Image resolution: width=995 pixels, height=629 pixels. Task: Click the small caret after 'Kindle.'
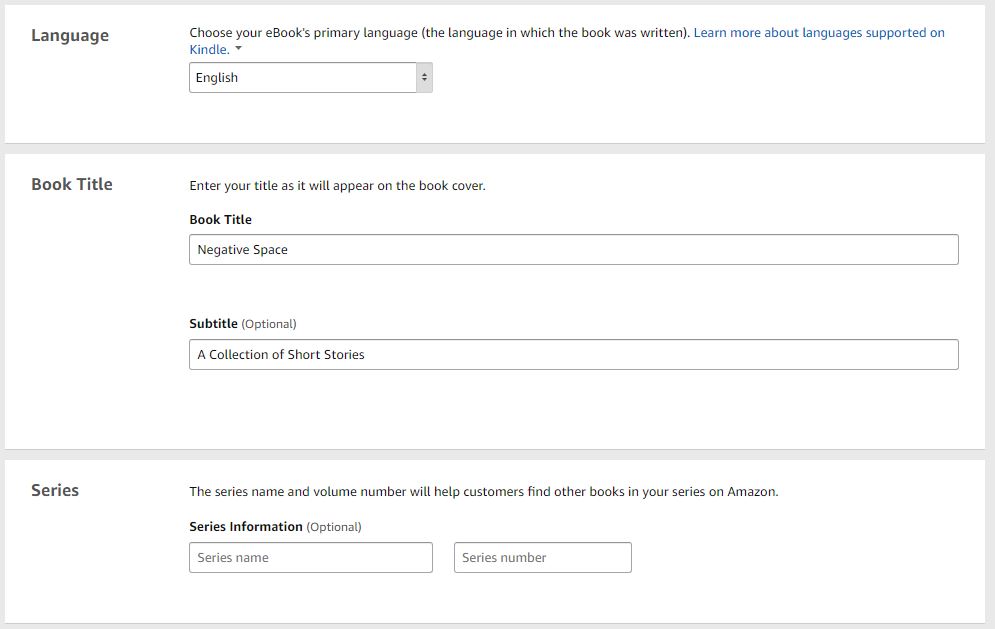click(x=239, y=49)
